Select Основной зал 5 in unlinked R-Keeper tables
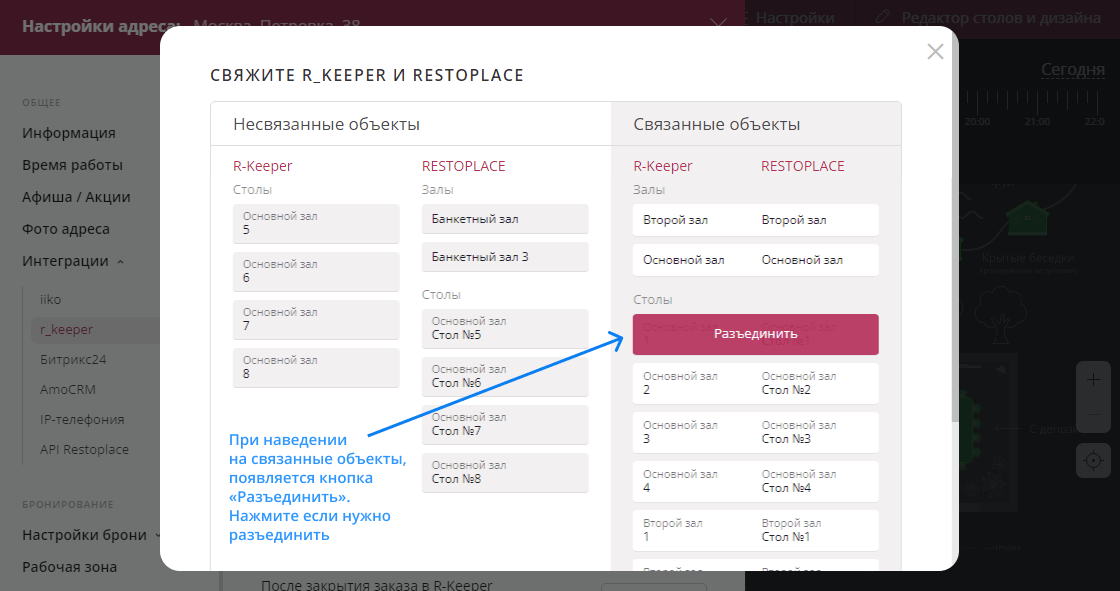The width and height of the screenshot is (1120, 591). pos(316,223)
